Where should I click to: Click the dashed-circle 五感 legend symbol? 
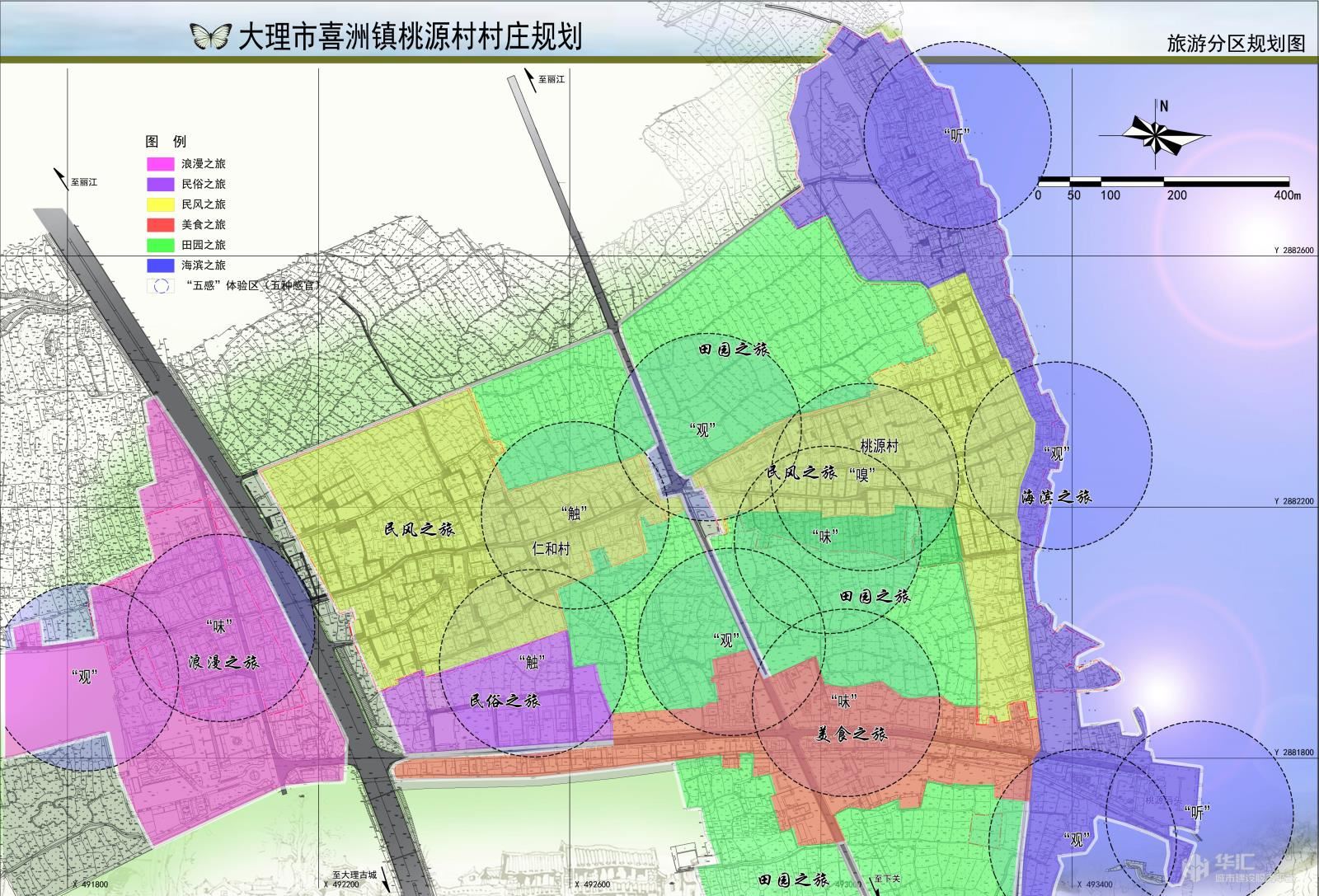(x=160, y=285)
